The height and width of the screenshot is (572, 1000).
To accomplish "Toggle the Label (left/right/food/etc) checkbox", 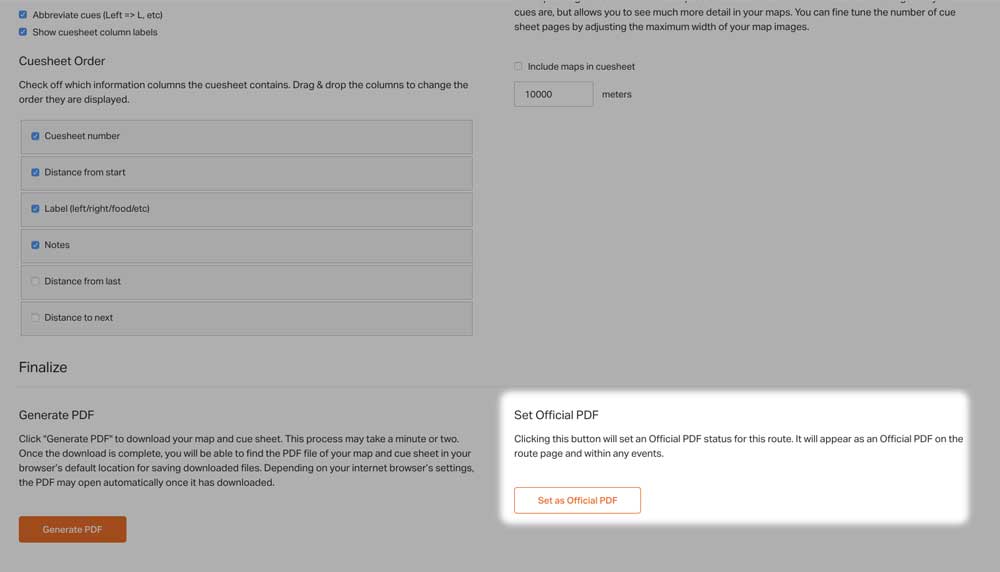I will [x=35, y=209].
